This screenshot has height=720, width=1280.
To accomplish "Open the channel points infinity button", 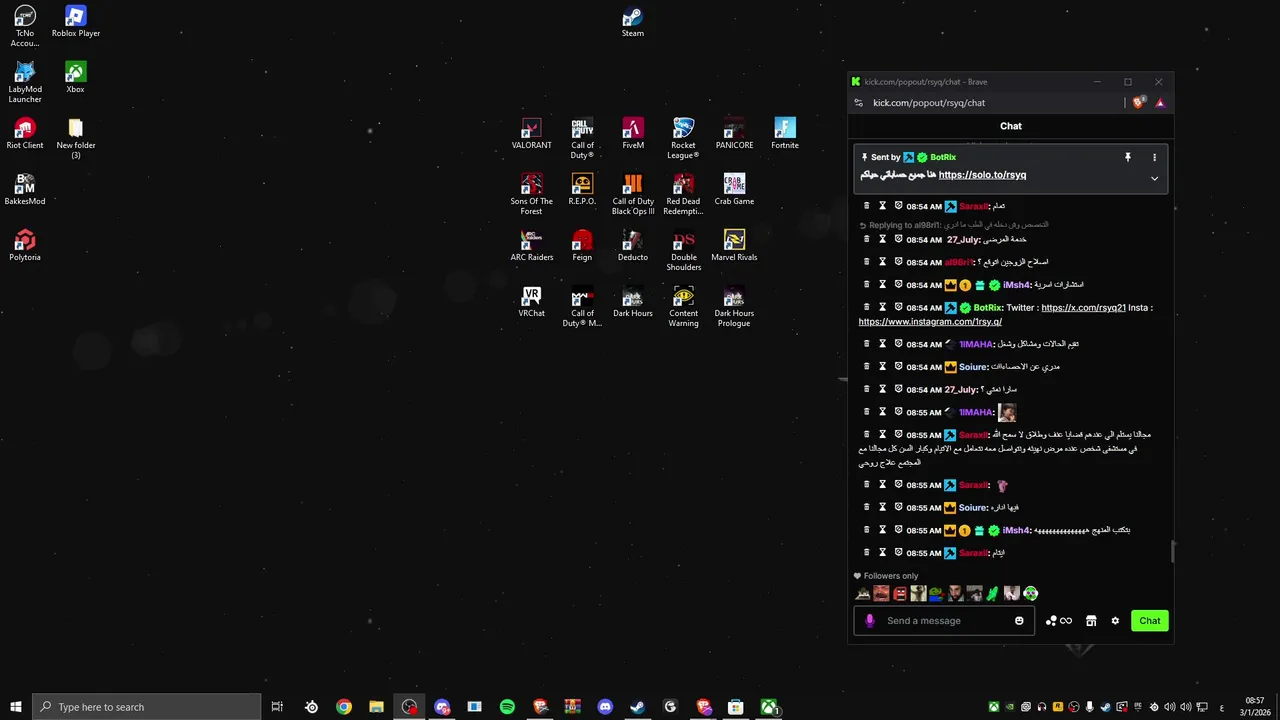I will point(1059,621).
